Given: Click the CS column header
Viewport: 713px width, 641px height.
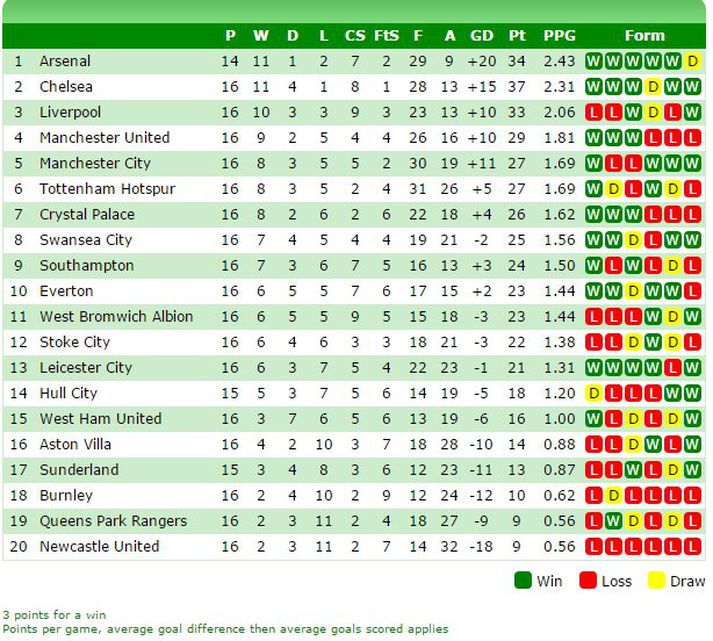Looking at the screenshot, I should 355,36.
